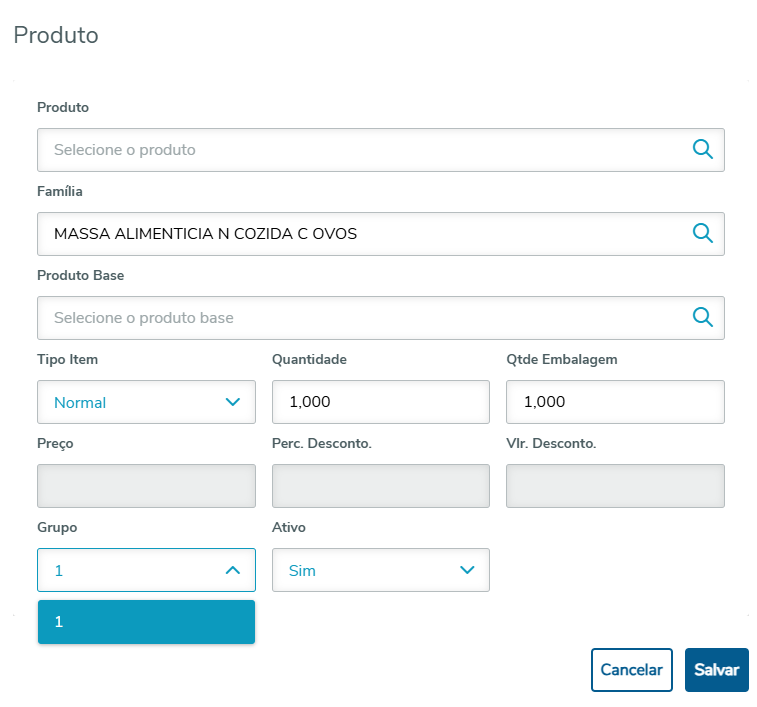Click the search icon in Produto field

[x=703, y=150]
